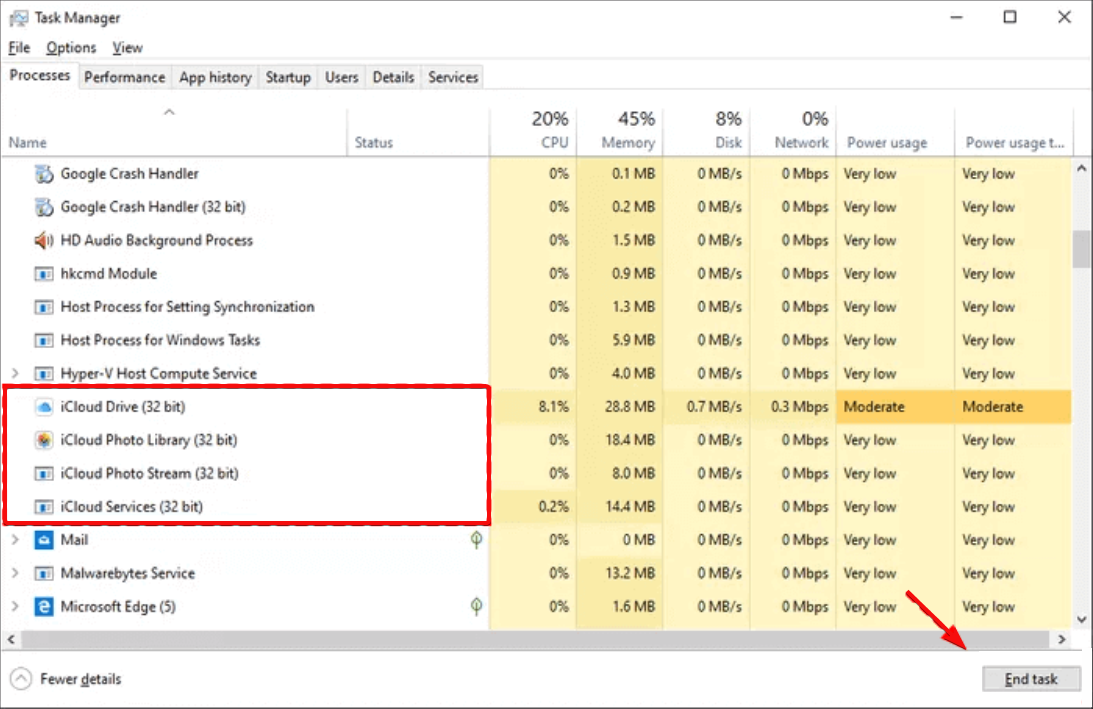
Task: Click the hkcmd Module icon
Action: coord(44,274)
